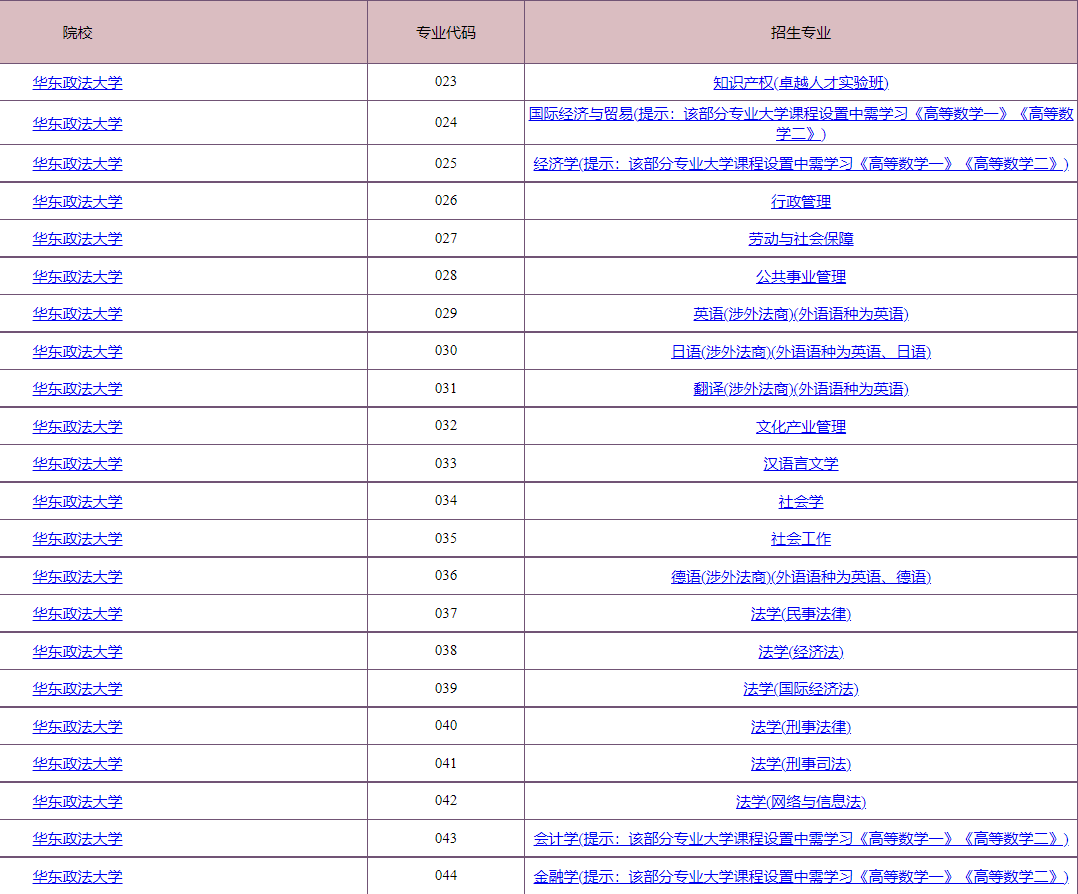Click the 汉语言文学 link

[x=800, y=464]
